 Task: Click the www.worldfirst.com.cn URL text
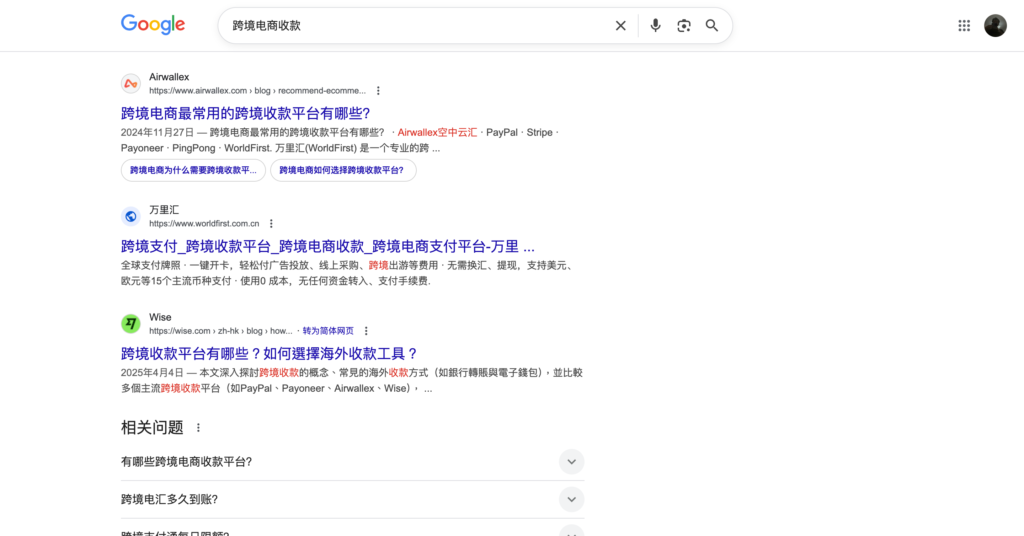pos(204,223)
